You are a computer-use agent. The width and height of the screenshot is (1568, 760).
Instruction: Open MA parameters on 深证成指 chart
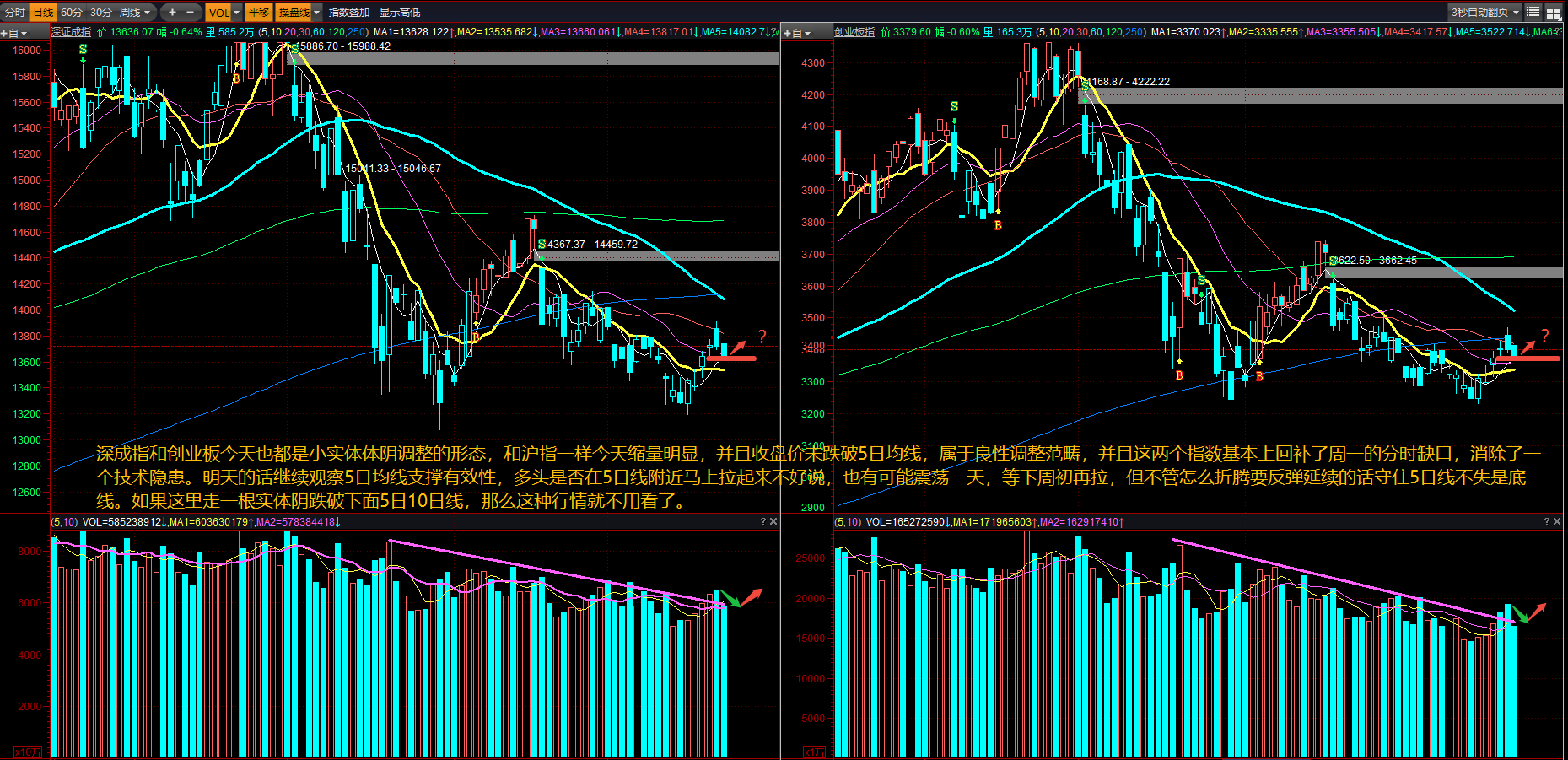(x=314, y=32)
